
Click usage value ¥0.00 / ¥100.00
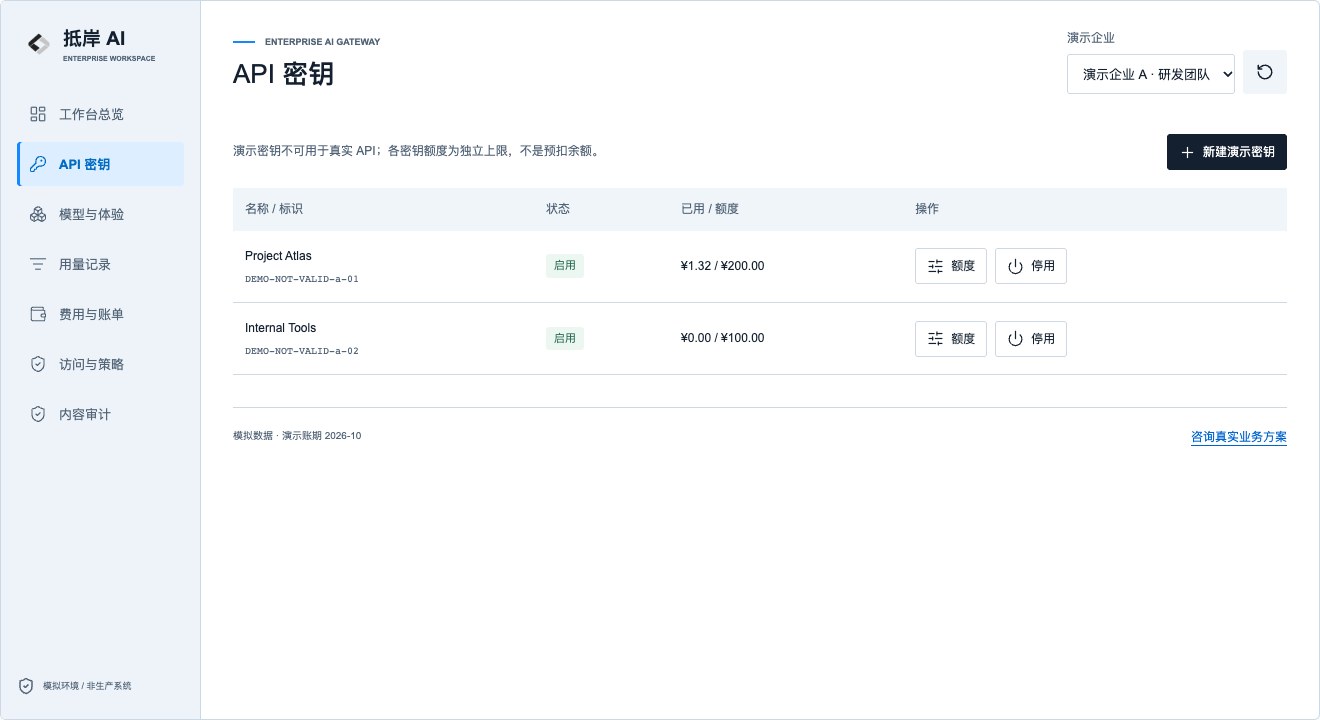[x=722, y=338]
